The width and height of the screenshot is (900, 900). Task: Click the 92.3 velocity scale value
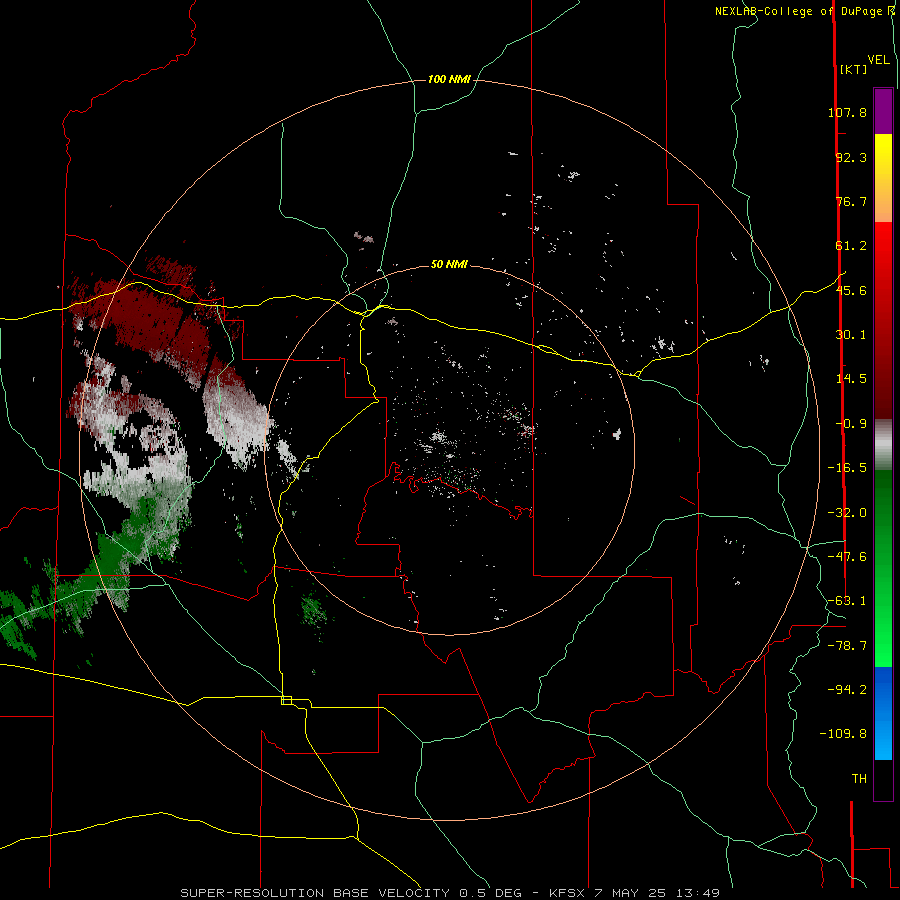[851, 157]
